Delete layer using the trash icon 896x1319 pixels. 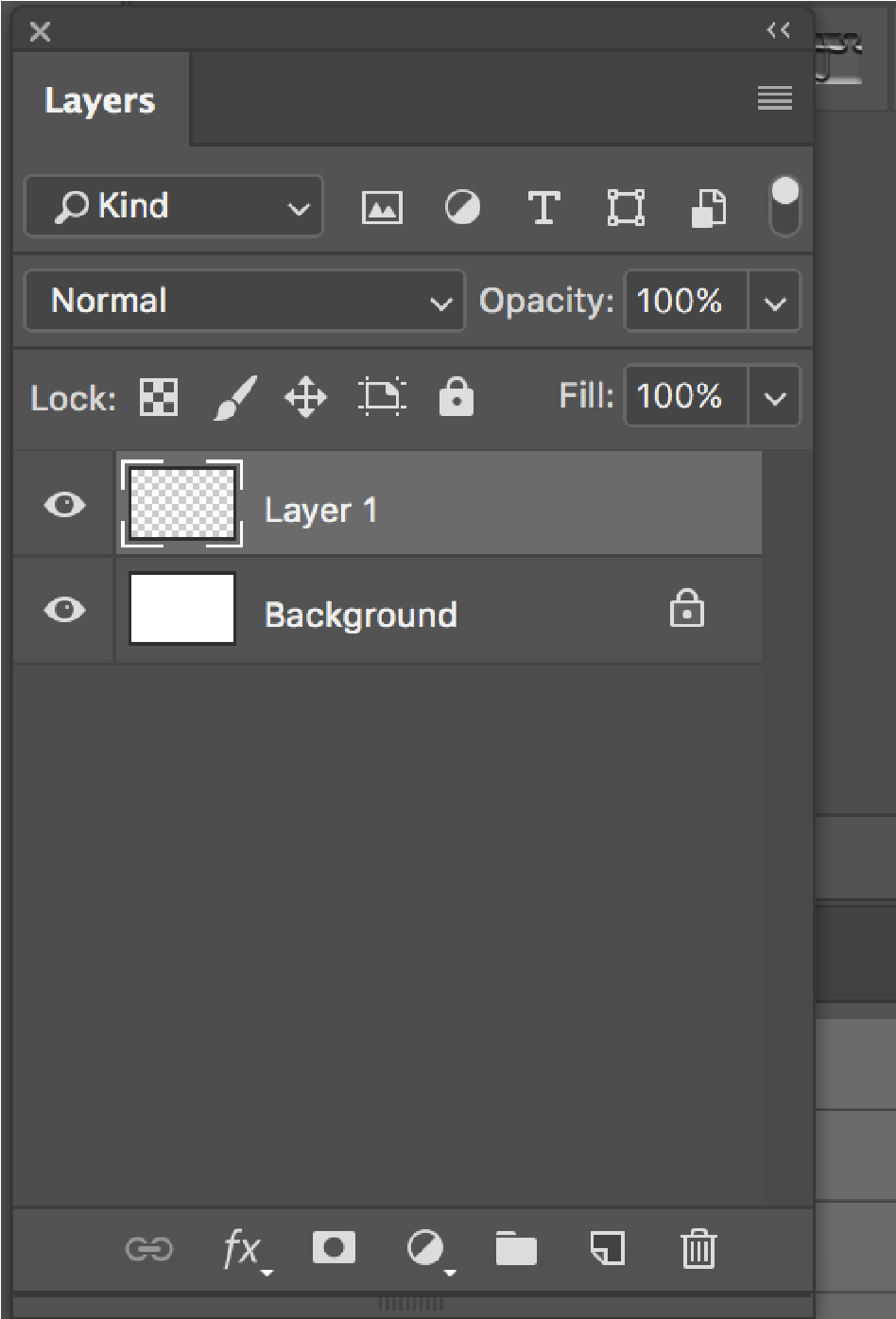(698, 1249)
